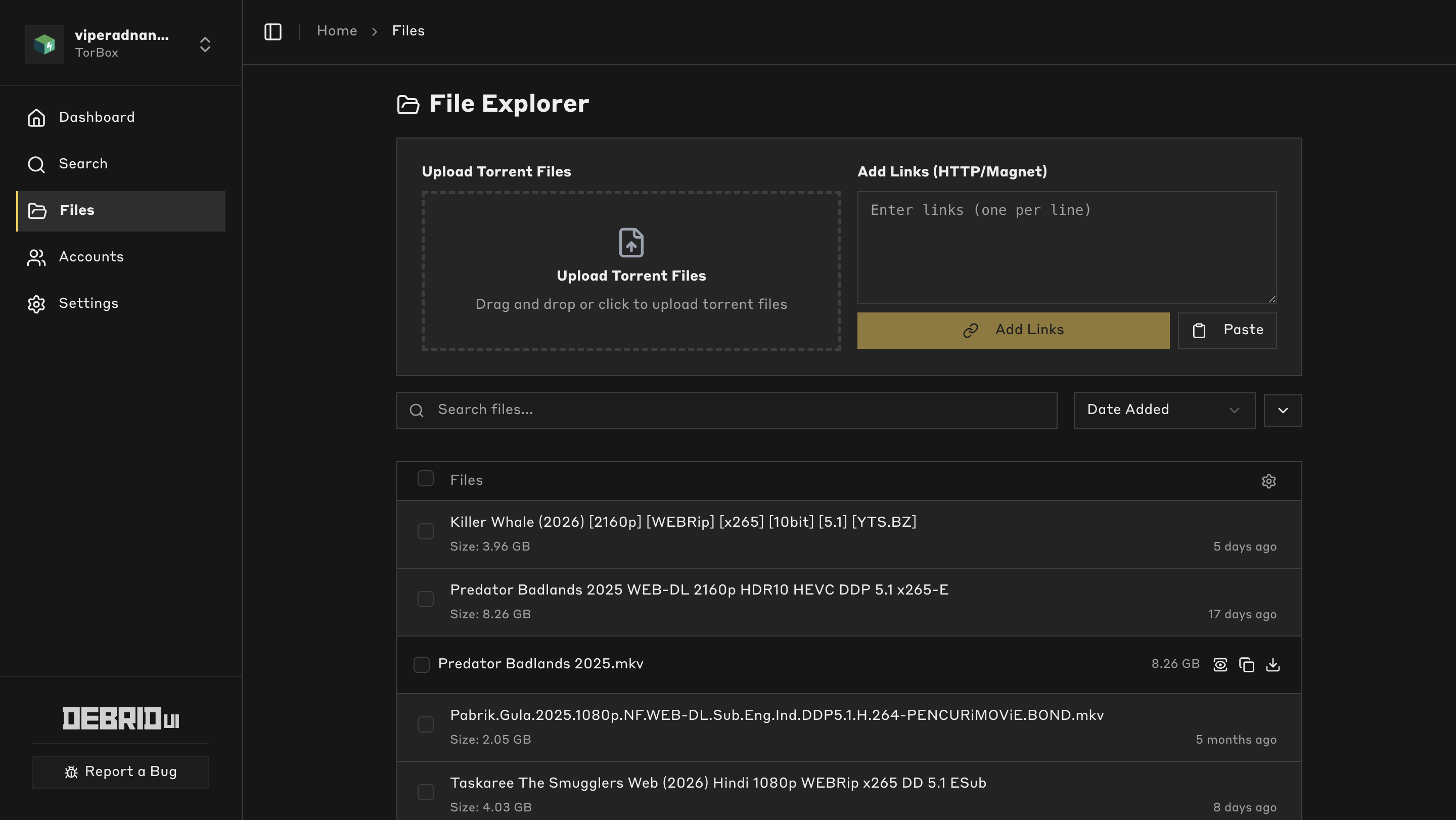Copy link icon for Predator Badlands 2025.mkv
The width and height of the screenshot is (1456, 820).
[x=1246, y=665]
